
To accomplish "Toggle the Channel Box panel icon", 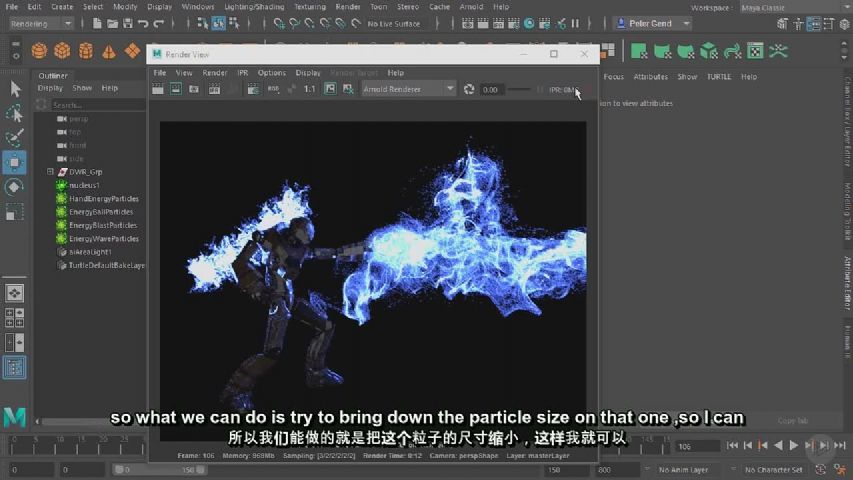I will [x=844, y=23].
